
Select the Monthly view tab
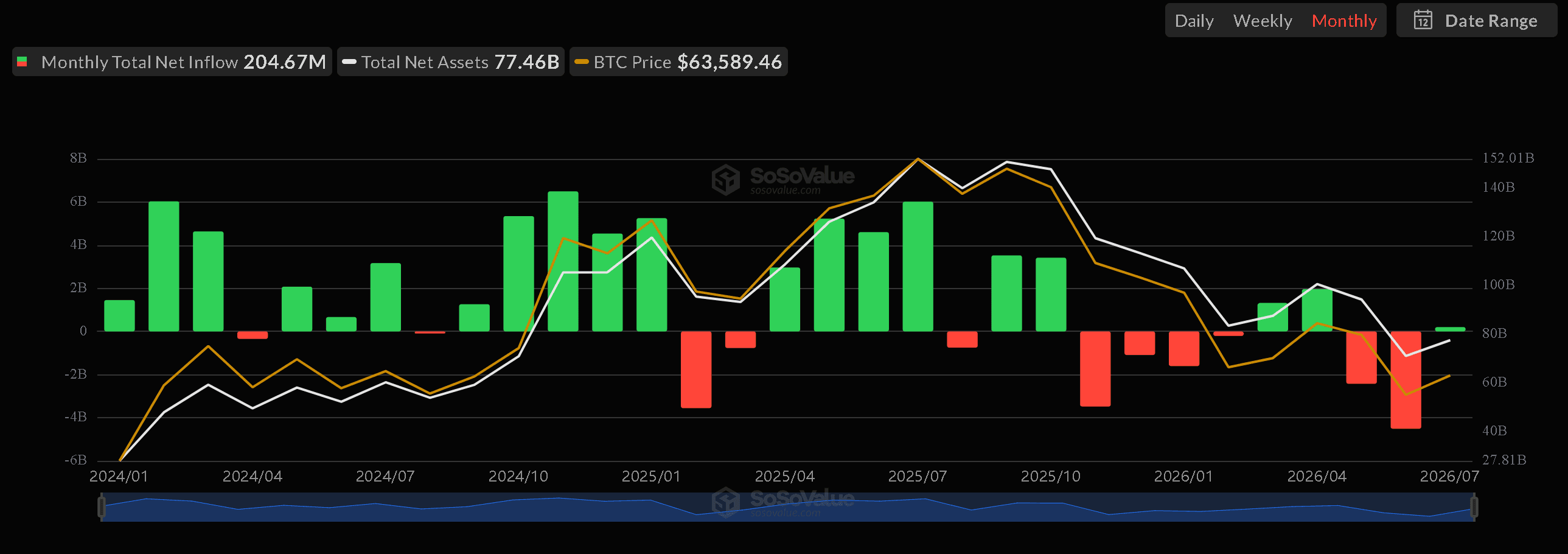[x=1344, y=21]
